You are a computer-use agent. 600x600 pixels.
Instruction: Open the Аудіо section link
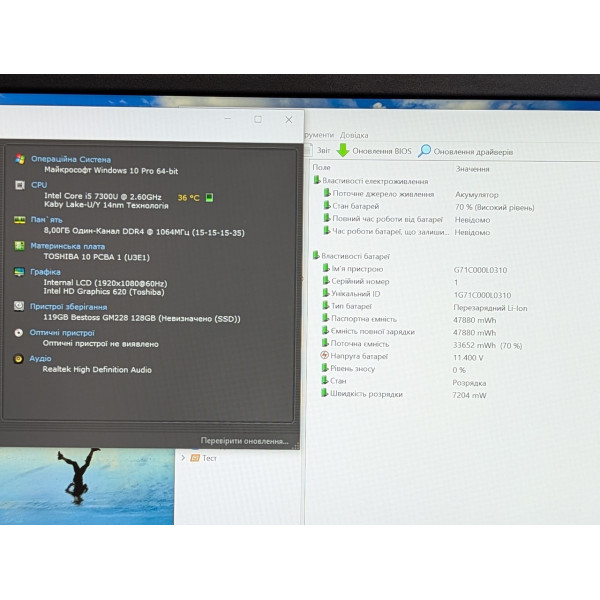point(40,358)
